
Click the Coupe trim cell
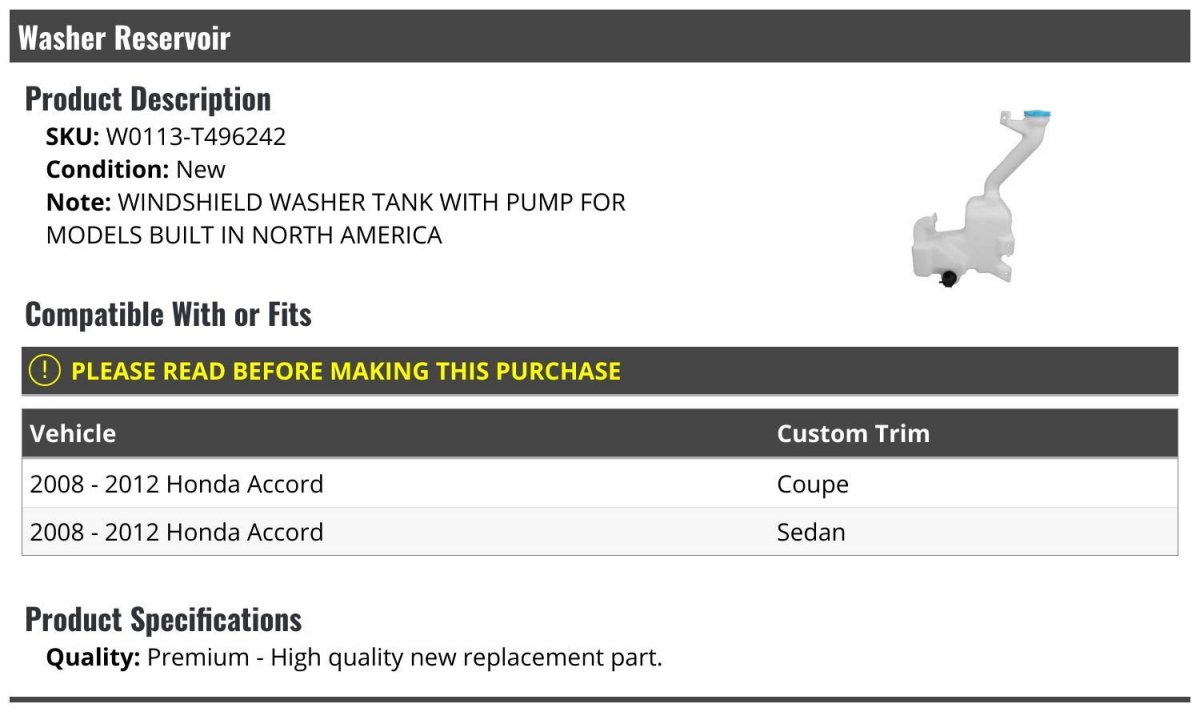tap(812, 484)
